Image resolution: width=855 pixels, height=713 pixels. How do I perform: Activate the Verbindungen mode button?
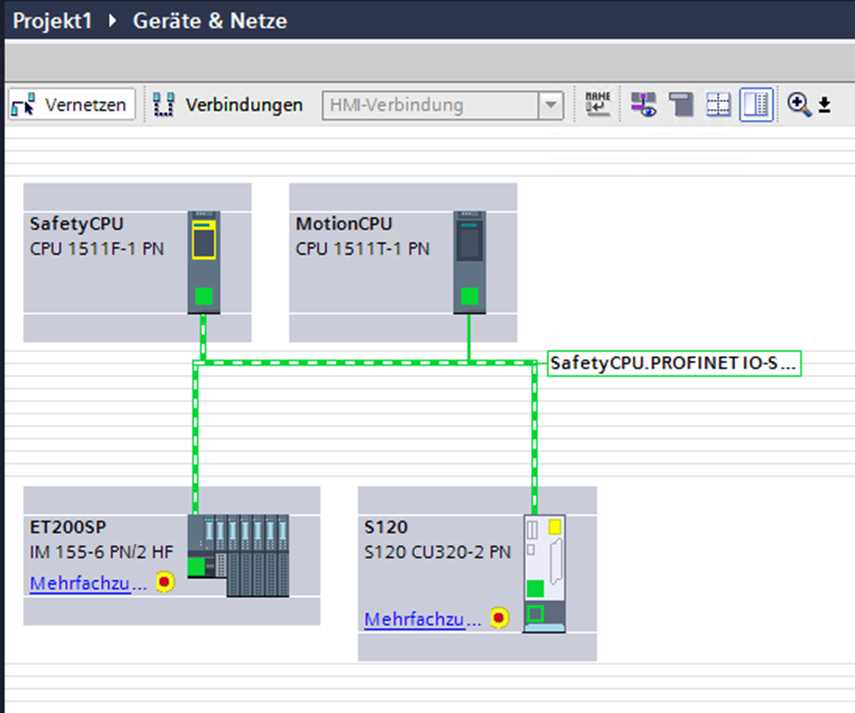[x=227, y=104]
